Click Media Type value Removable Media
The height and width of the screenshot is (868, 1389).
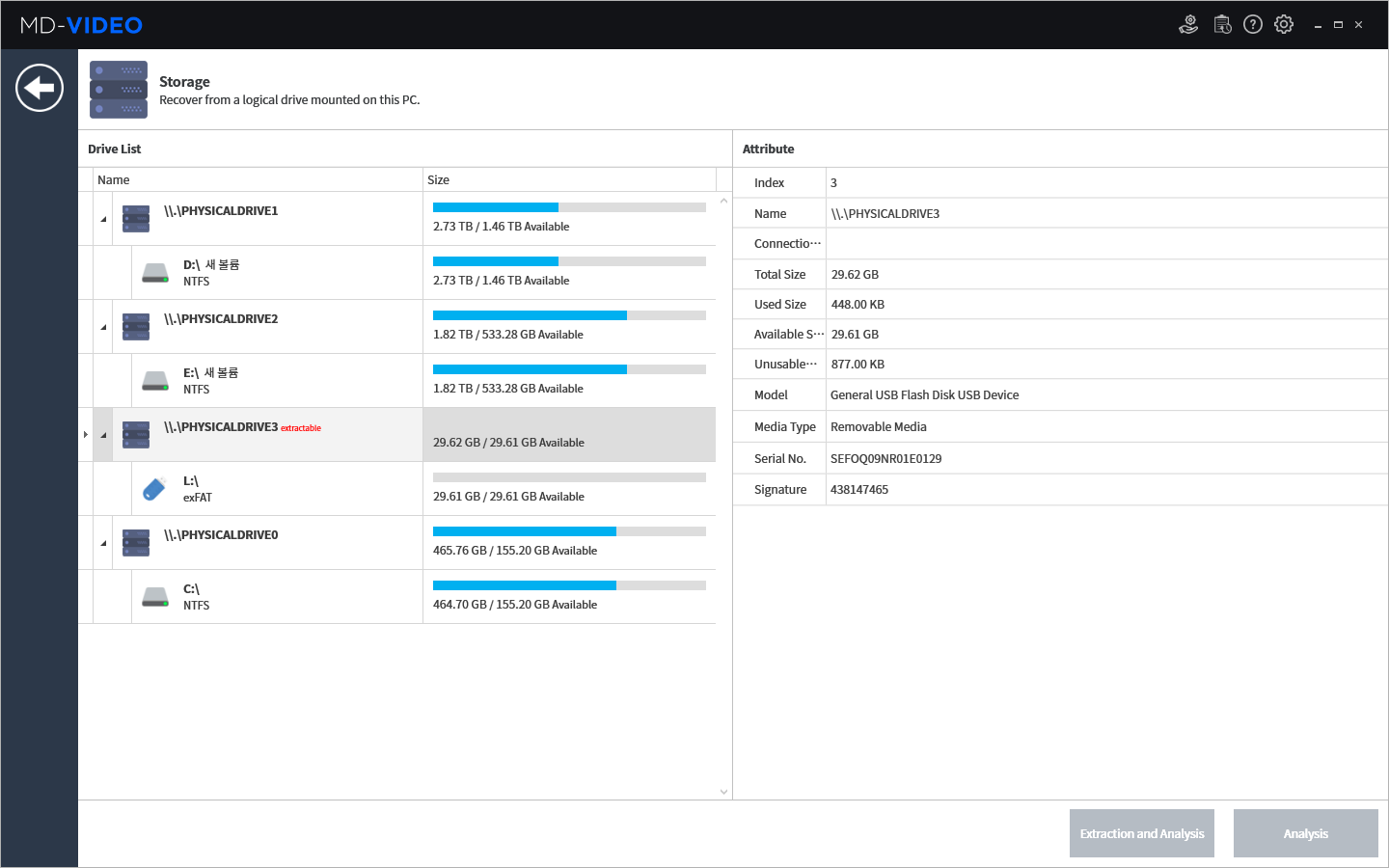(878, 427)
